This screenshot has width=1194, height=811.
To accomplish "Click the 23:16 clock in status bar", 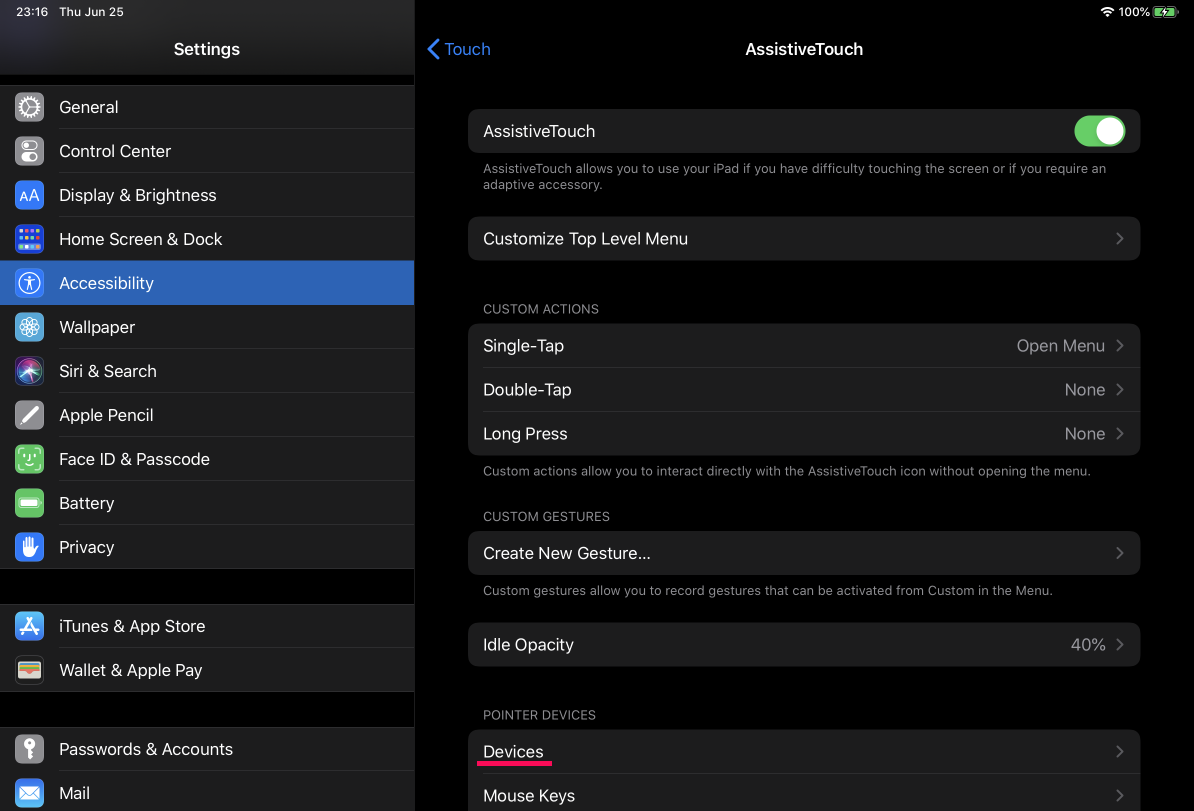I will coord(32,12).
